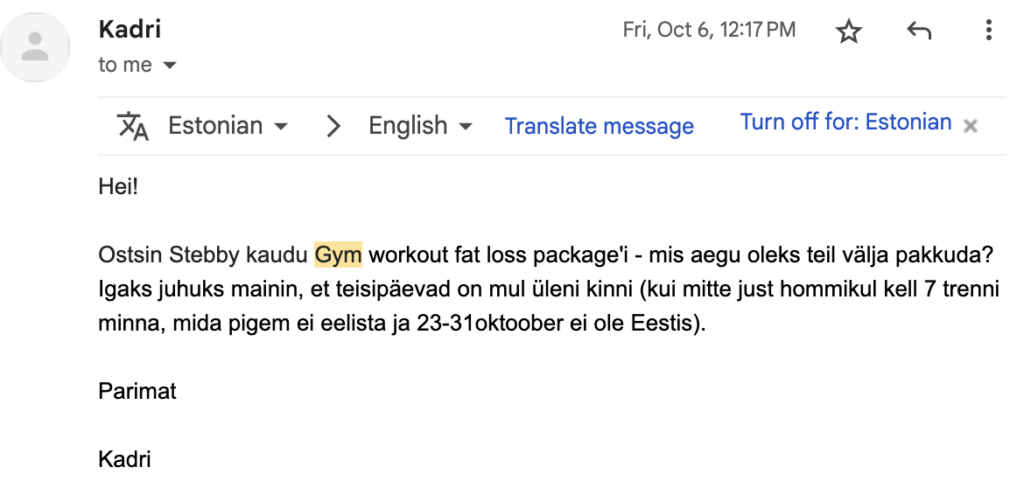Click the word 'Parimat' in the email
Viewport: 1024px width, 495px height.
tap(137, 391)
